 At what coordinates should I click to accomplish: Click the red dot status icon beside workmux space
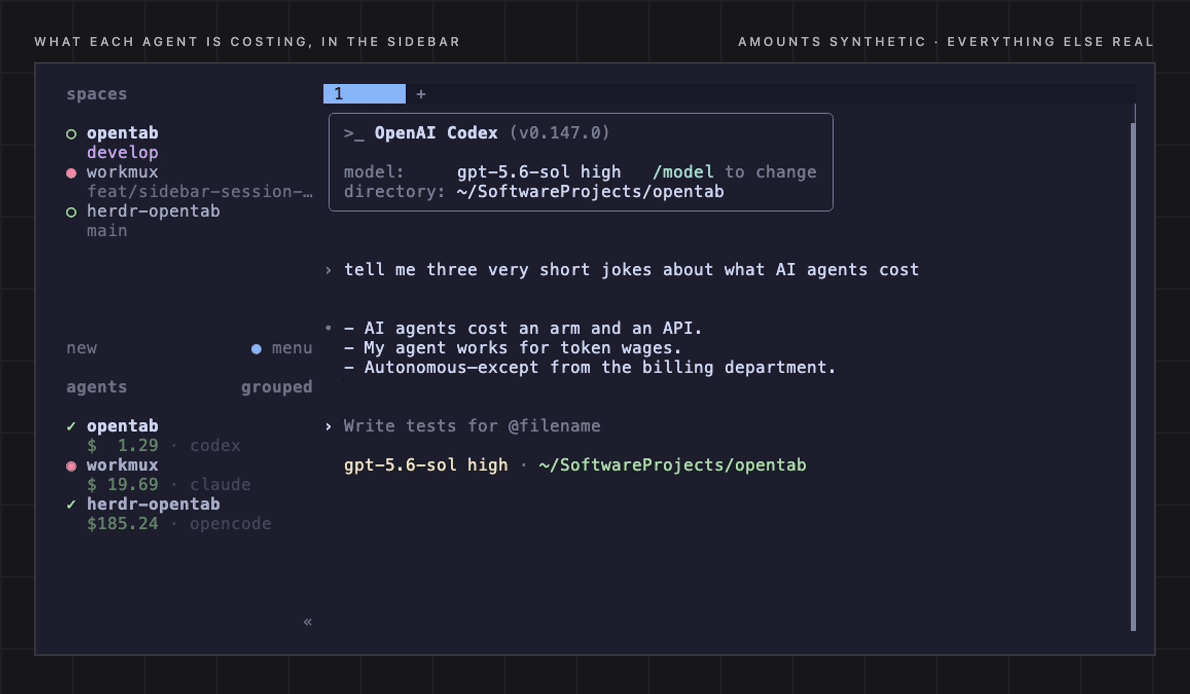click(x=71, y=173)
